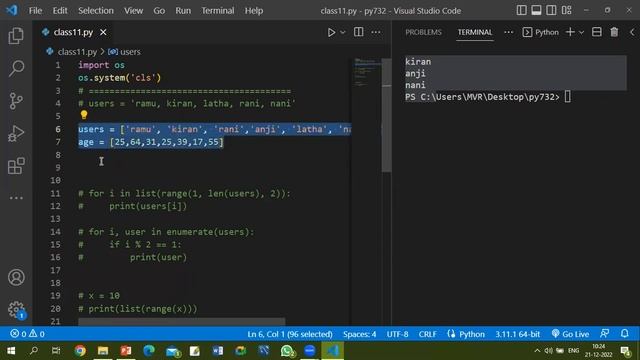The width and height of the screenshot is (640, 360).
Task: Click the editor vertical scrollbar thumb
Action: (386, 114)
